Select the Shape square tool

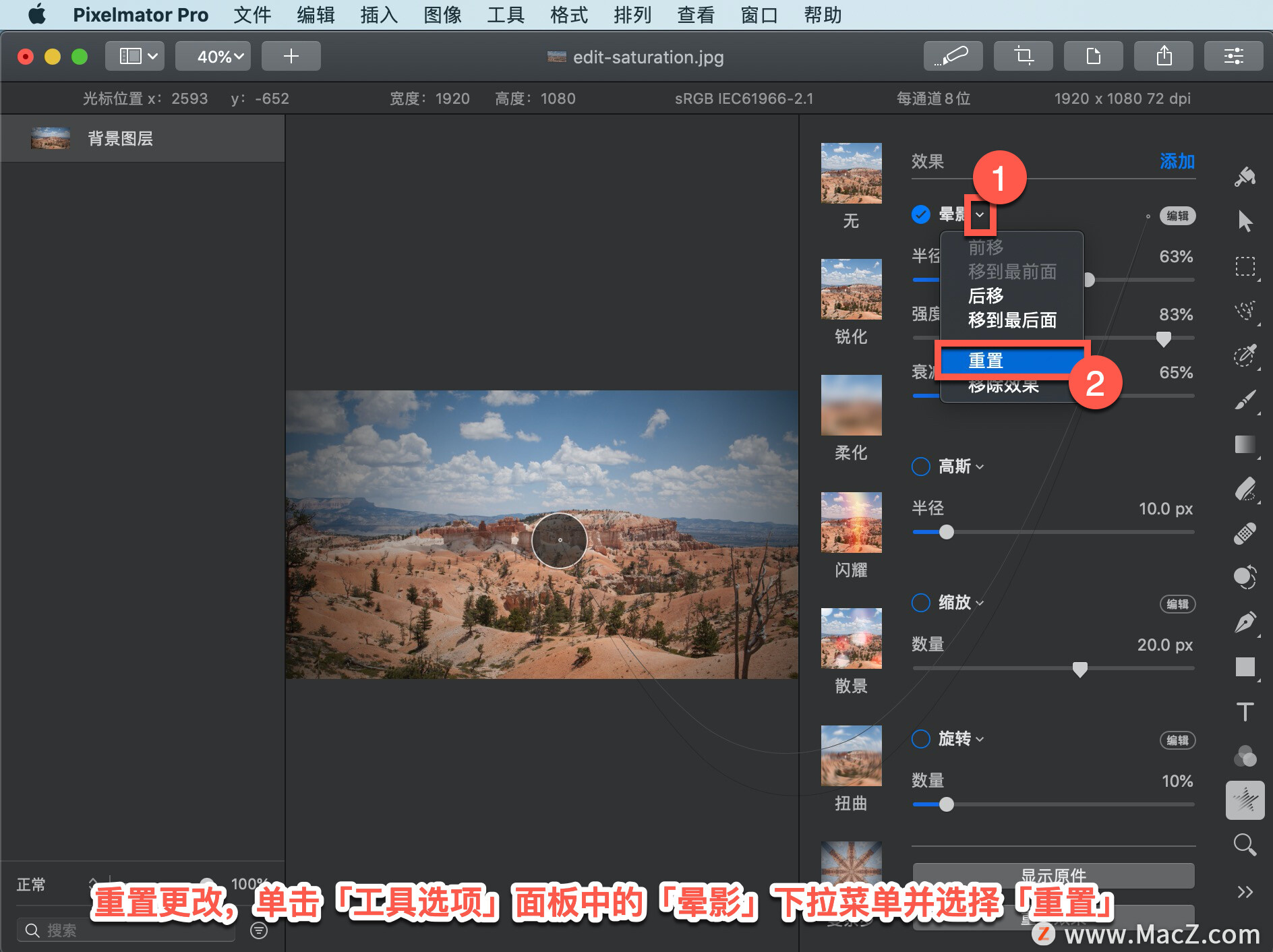[1245, 667]
